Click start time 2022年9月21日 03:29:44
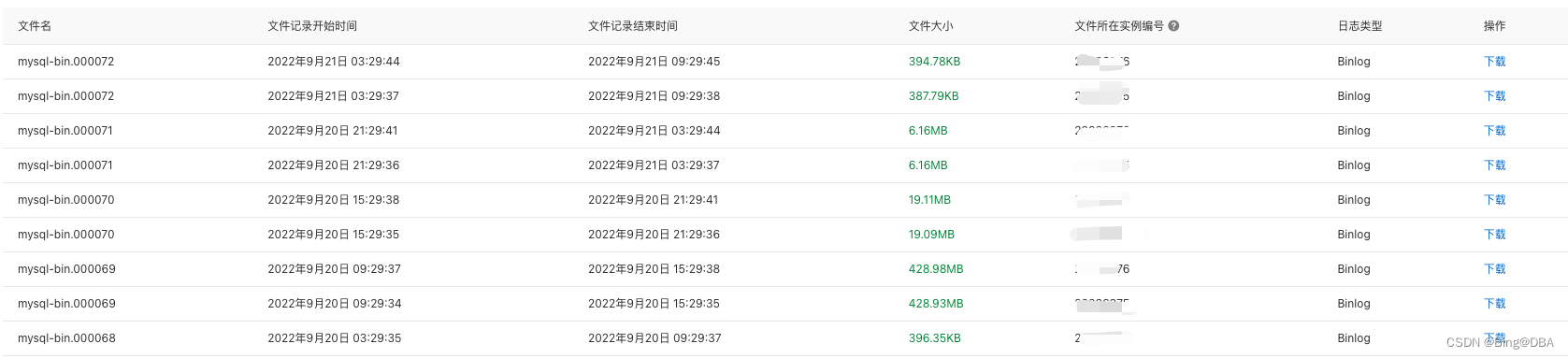Viewport: 1568px width, 358px height. click(334, 62)
